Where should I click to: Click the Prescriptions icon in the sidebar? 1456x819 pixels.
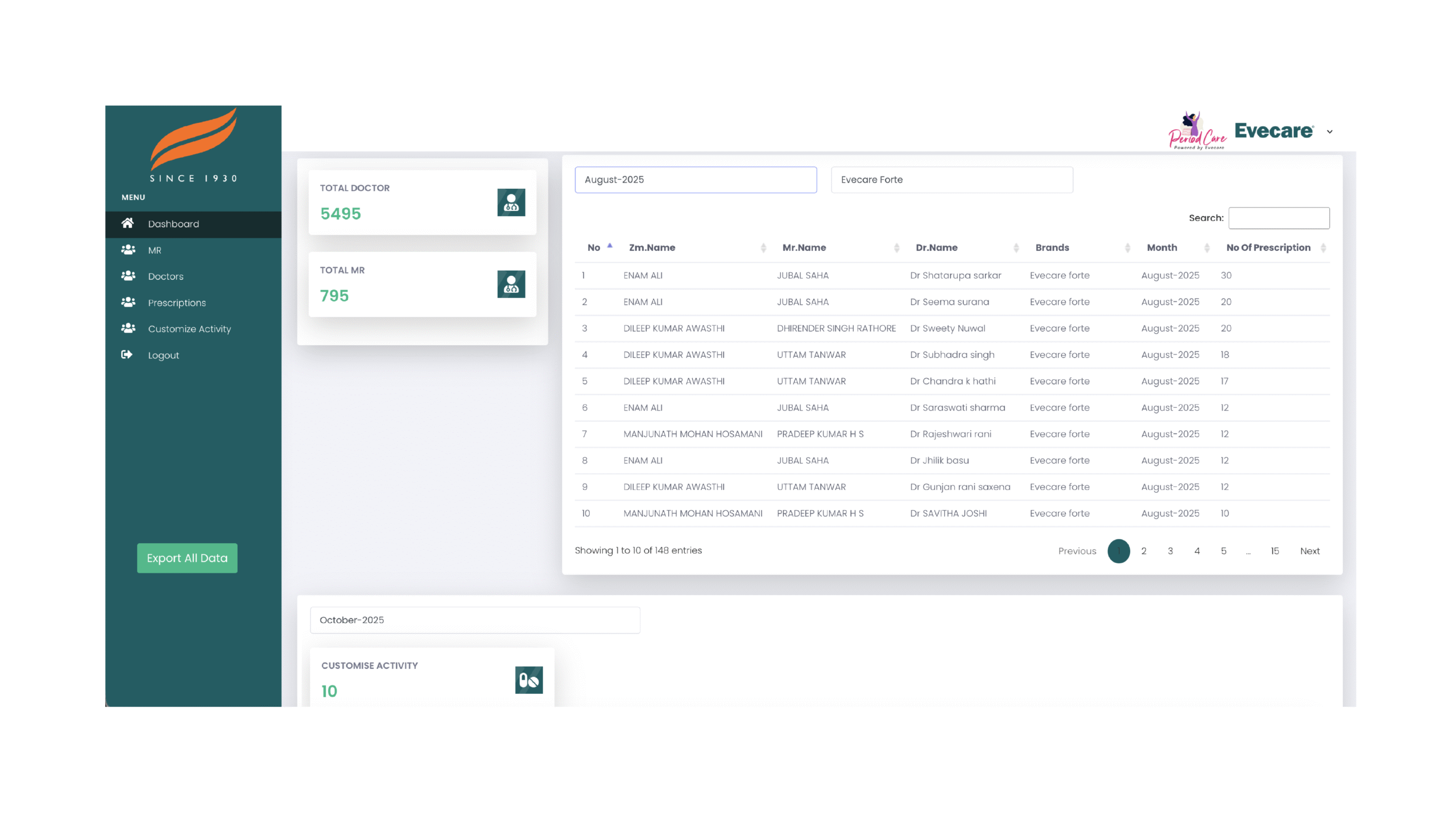128,302
